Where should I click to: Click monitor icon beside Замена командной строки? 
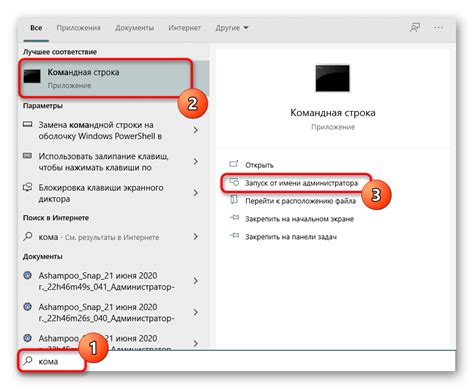[x=27, y=124]
